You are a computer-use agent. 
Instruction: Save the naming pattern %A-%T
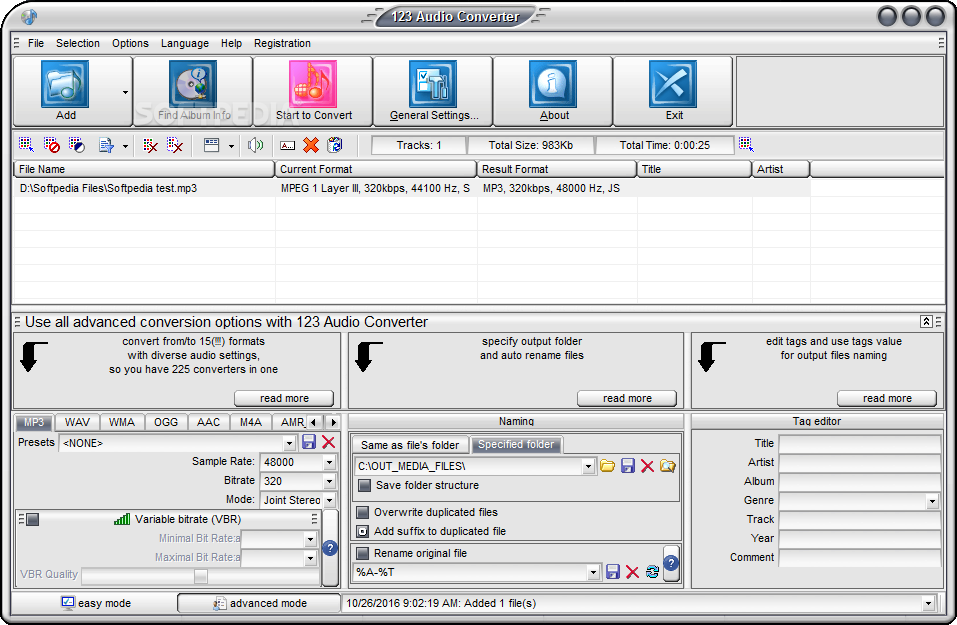pyautogui.click(x=613, y=572)
